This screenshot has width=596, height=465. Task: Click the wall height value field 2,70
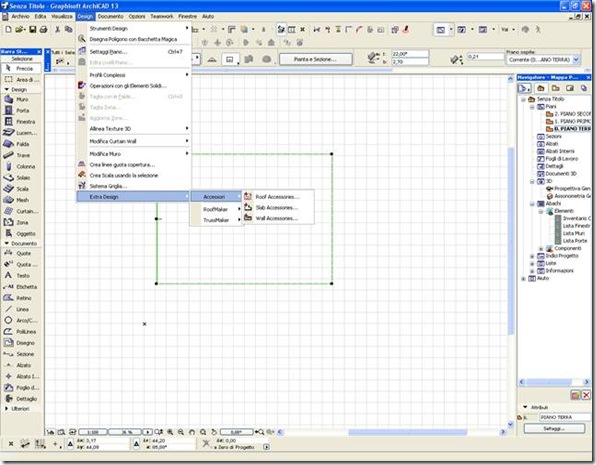coord(410,62)
